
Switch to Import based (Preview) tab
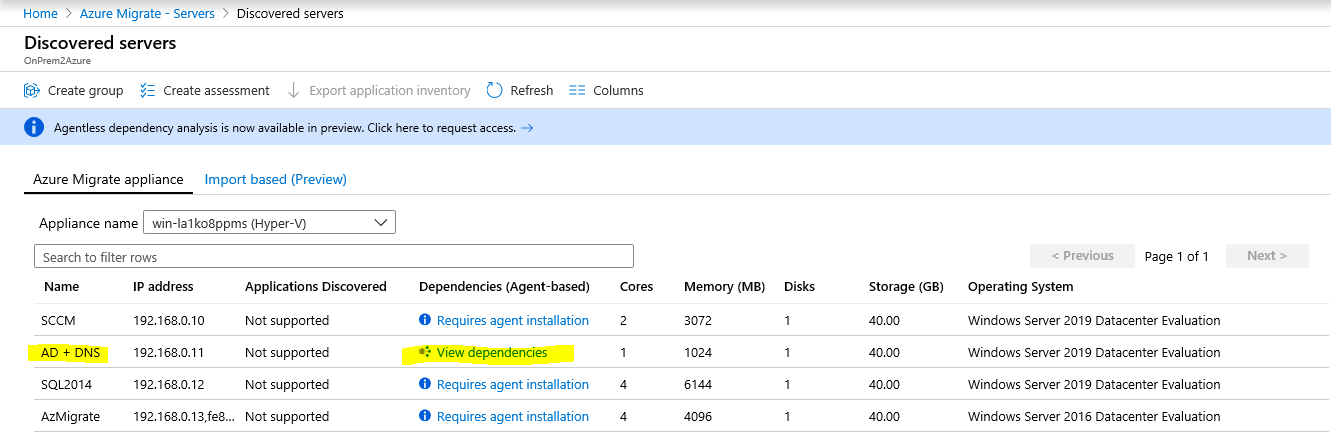pos(276,179)
